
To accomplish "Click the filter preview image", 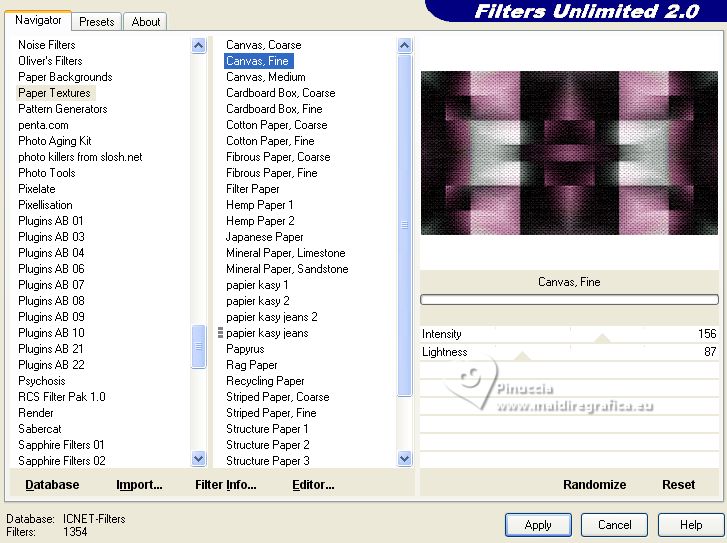I will (569, 153).
